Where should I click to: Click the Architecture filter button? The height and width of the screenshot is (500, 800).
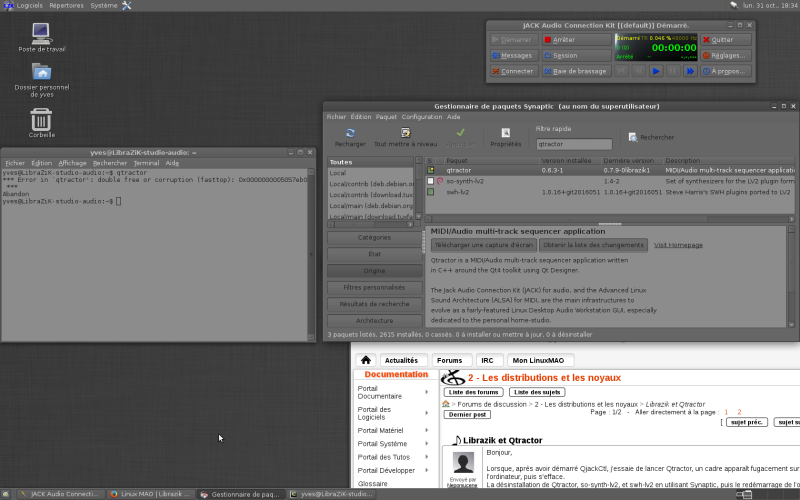point(374,321)
